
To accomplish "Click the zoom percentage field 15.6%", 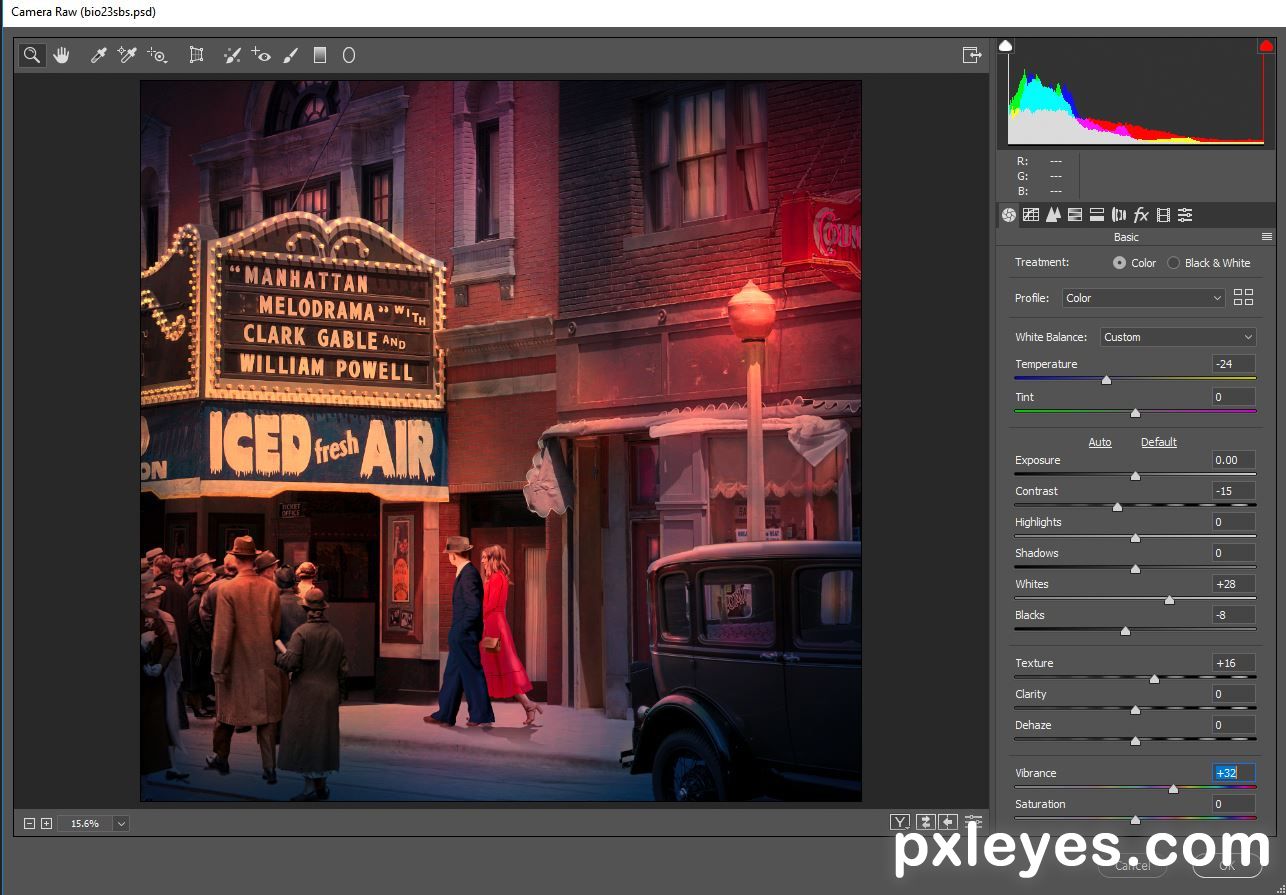I will (85, 823).
